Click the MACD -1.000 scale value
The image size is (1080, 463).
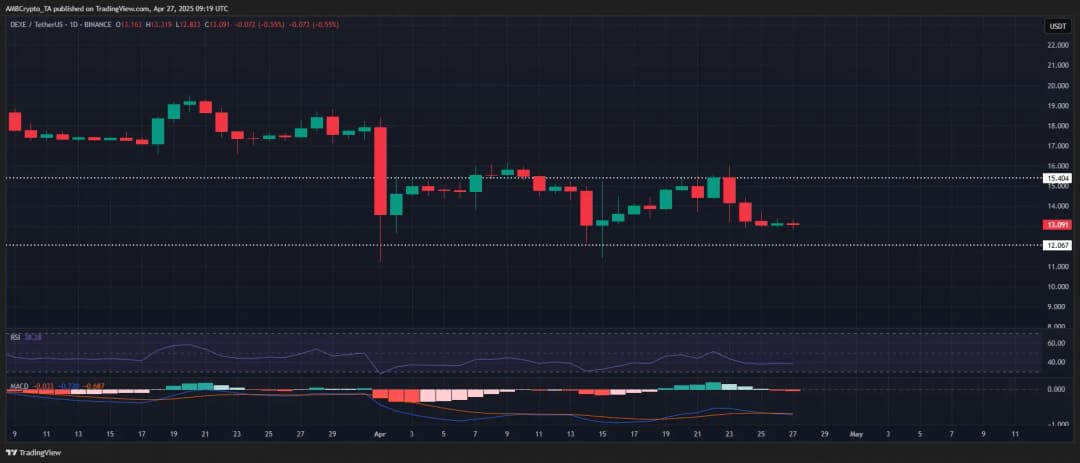[1056, 423]
